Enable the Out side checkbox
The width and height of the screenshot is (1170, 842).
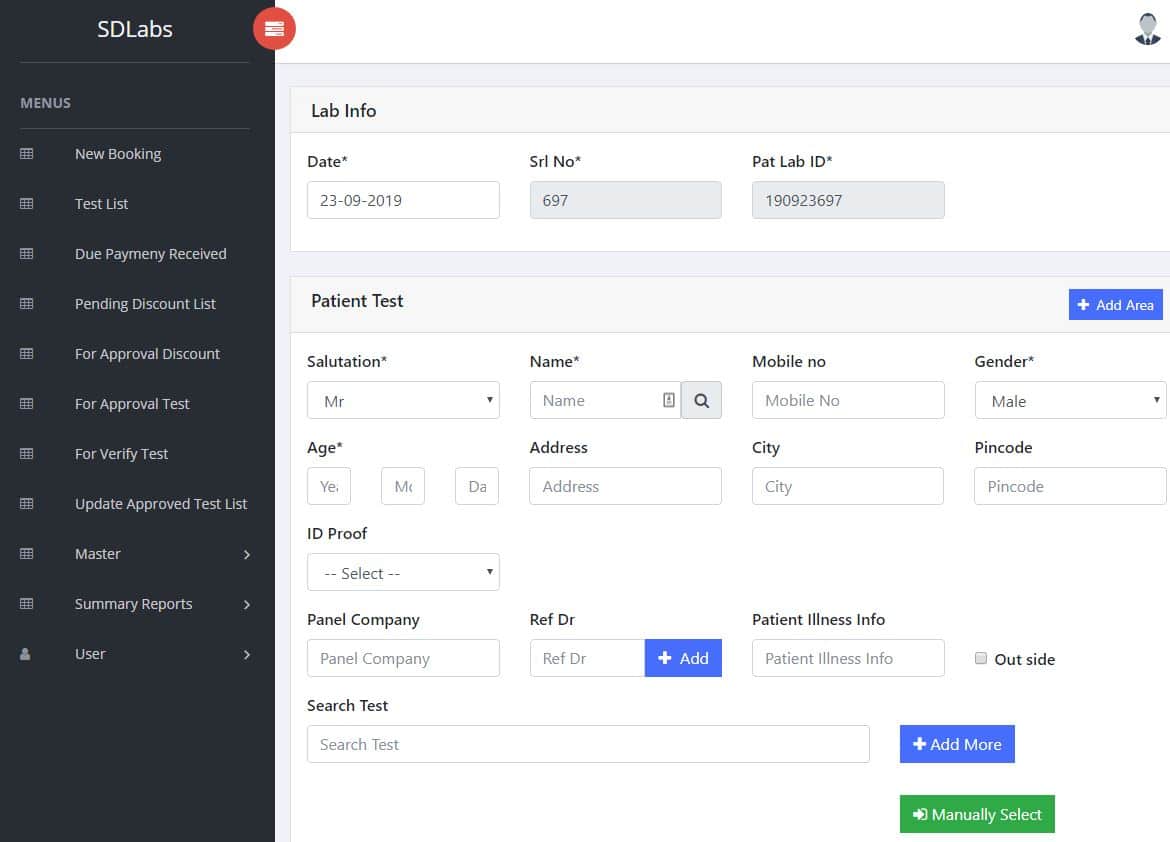pyautogui.click(x=981, y=659)
